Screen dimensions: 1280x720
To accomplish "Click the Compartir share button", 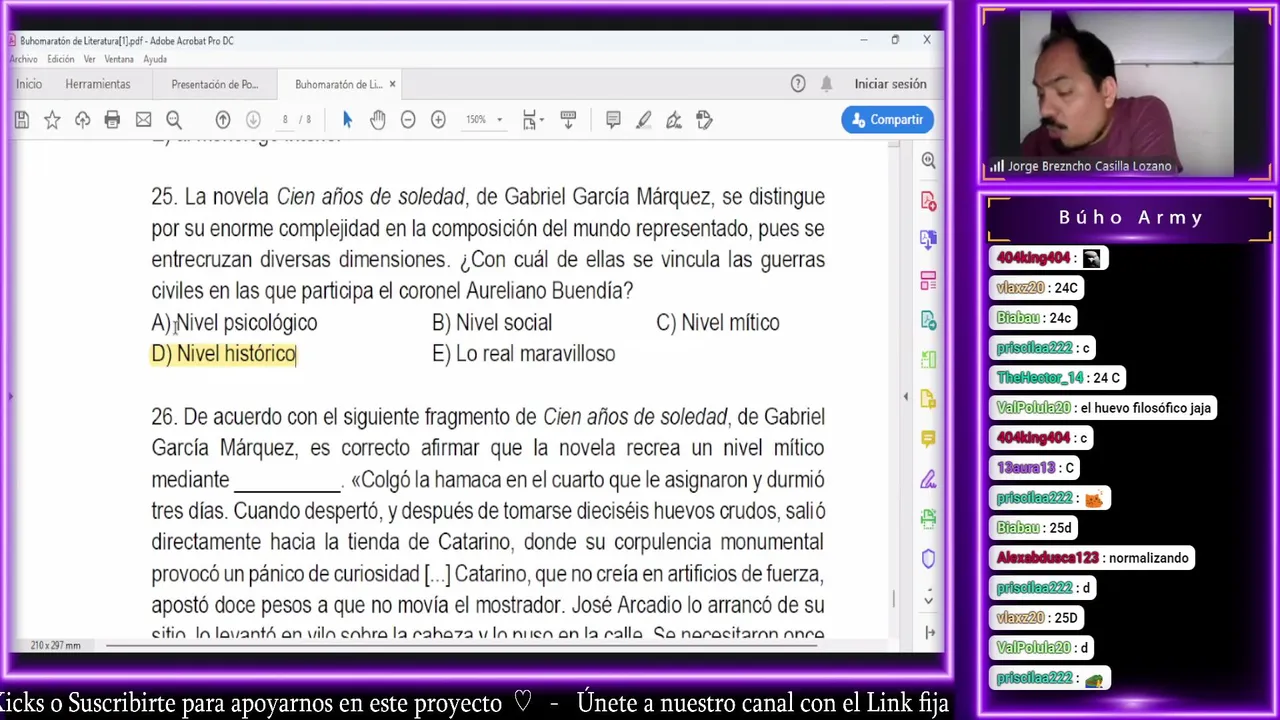I will point(887,120).
